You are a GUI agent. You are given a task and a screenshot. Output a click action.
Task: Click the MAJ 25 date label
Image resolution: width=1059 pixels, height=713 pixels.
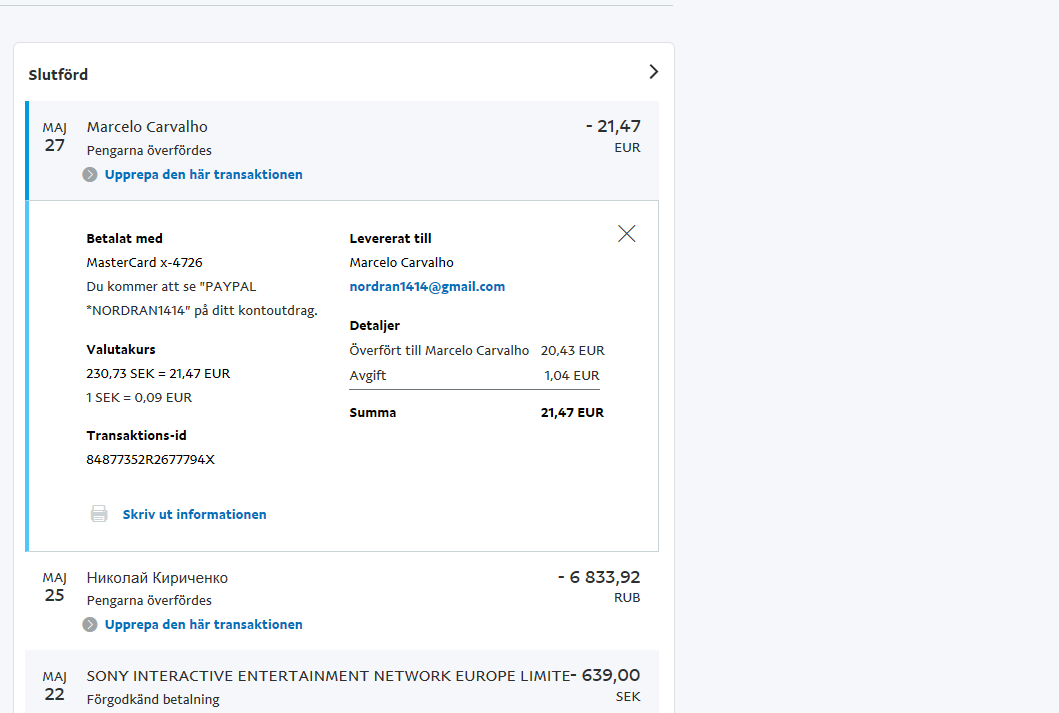pos(54,587)
